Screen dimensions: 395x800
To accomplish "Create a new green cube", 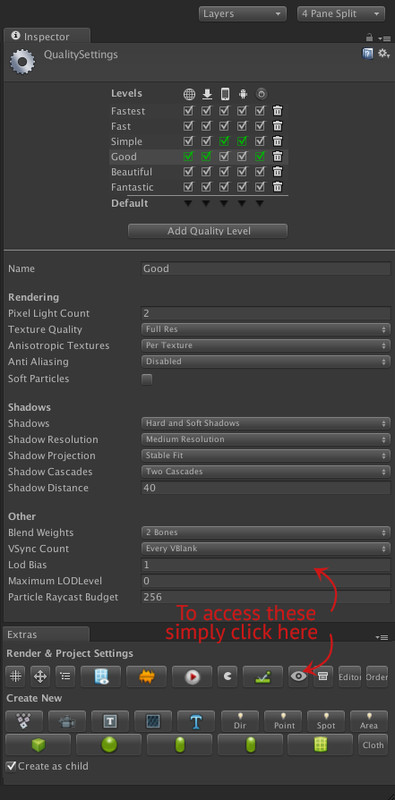I will (38, 745).
